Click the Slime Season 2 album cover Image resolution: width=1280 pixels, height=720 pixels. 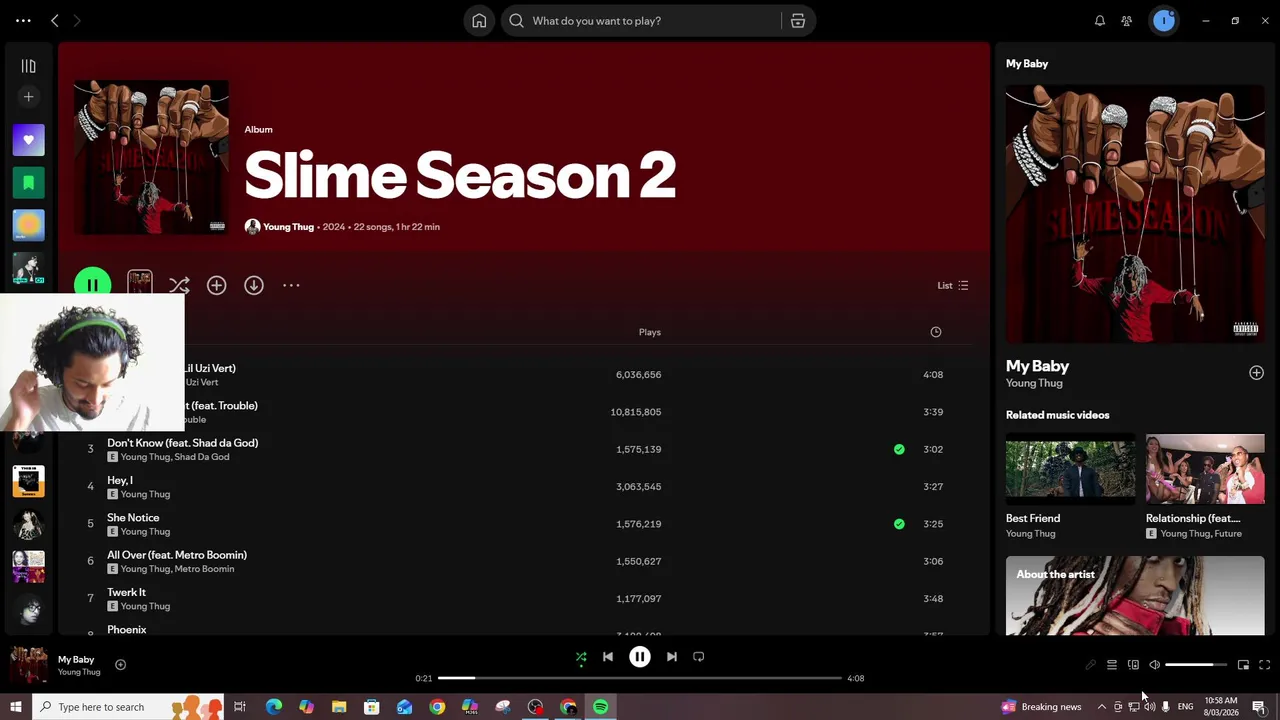click(x=151, y=158)
